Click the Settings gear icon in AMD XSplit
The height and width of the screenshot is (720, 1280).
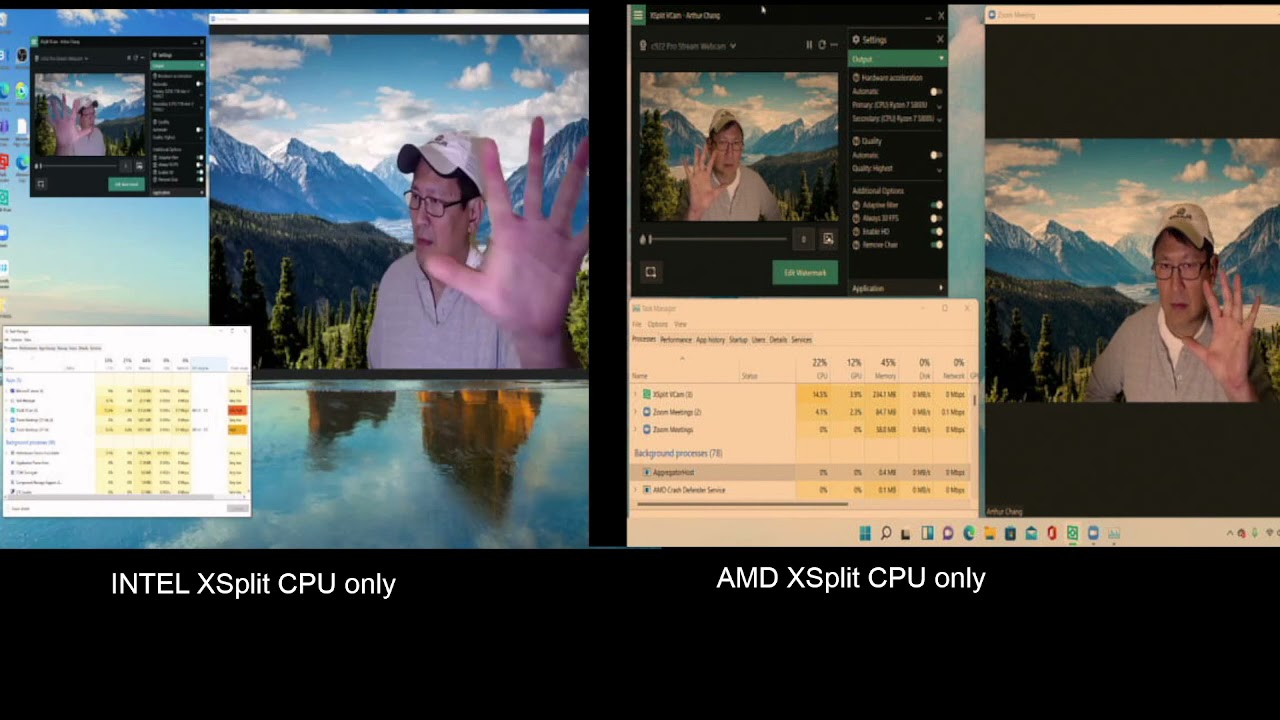[856, 40]
